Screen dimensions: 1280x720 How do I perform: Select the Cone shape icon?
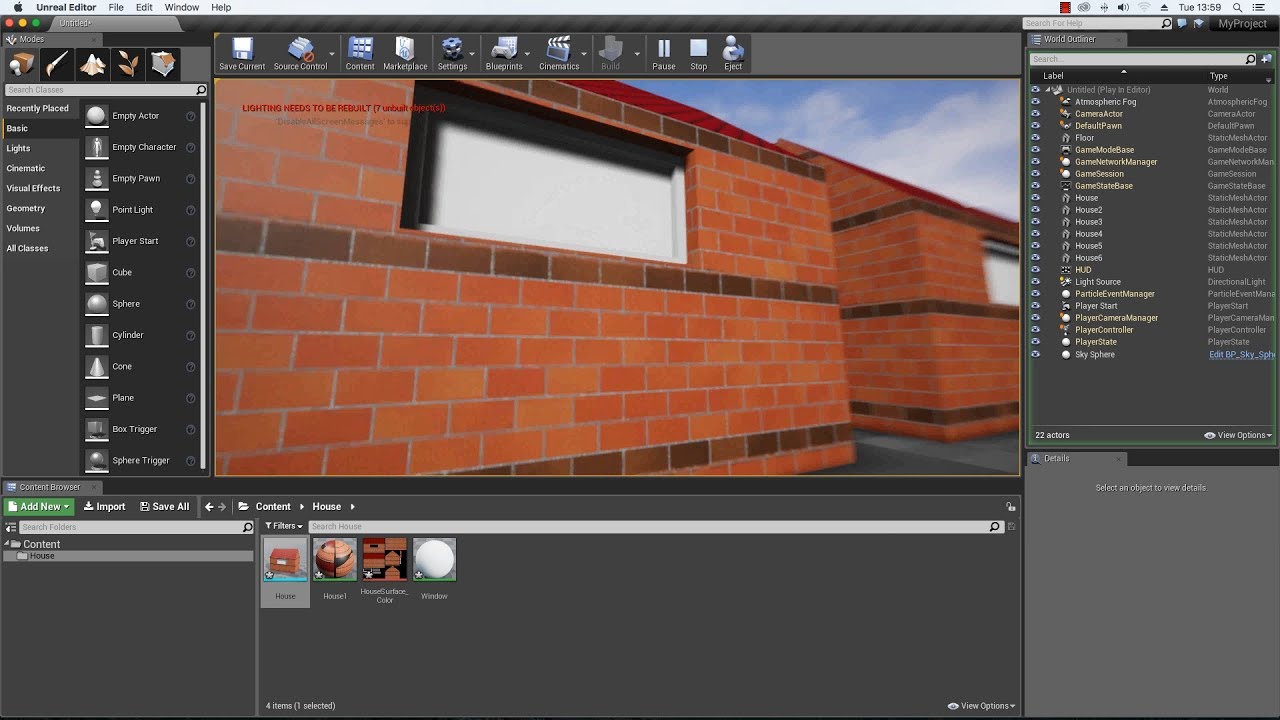tap(96, 366)
